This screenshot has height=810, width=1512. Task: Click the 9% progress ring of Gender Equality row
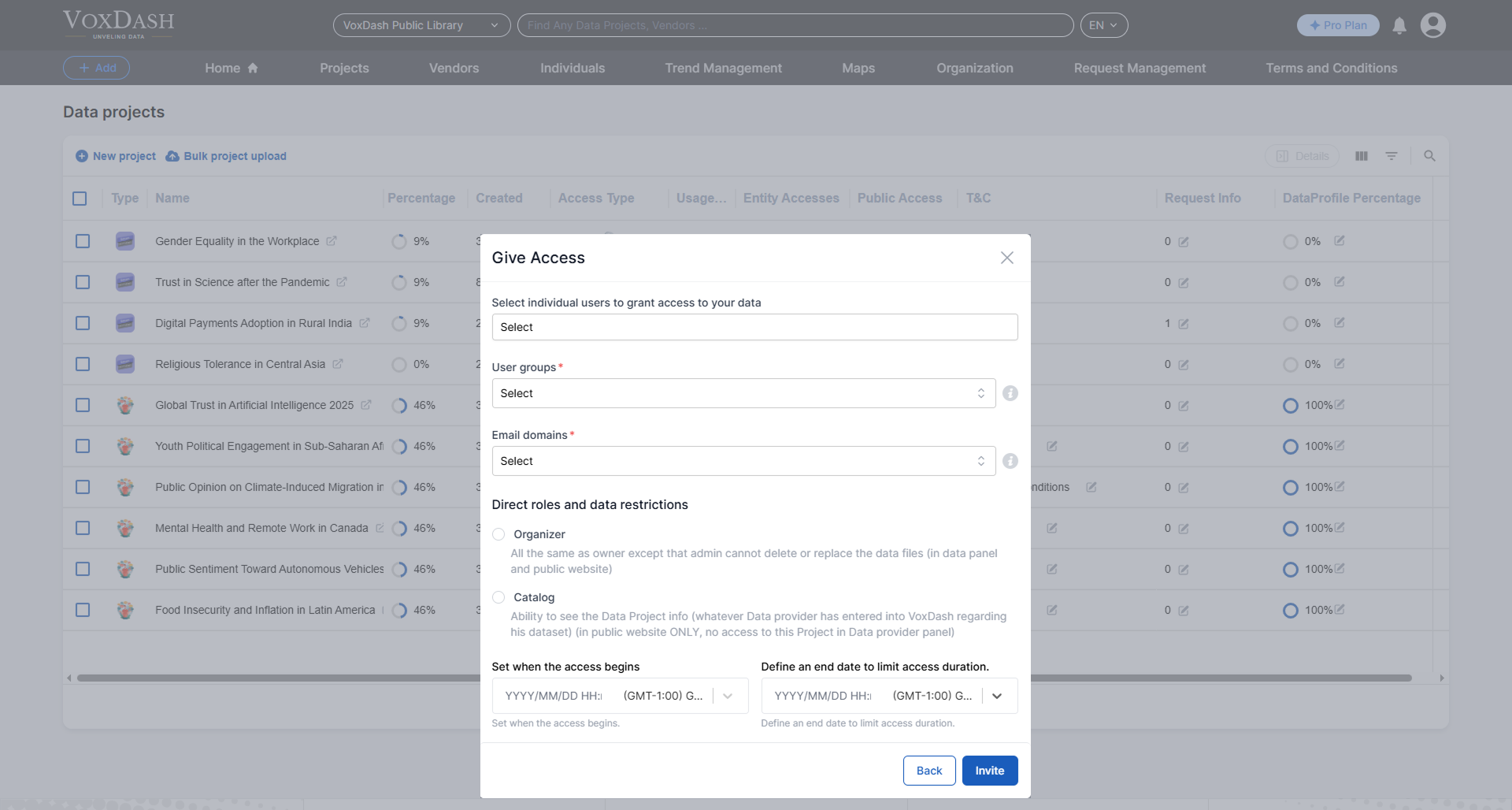399,241
